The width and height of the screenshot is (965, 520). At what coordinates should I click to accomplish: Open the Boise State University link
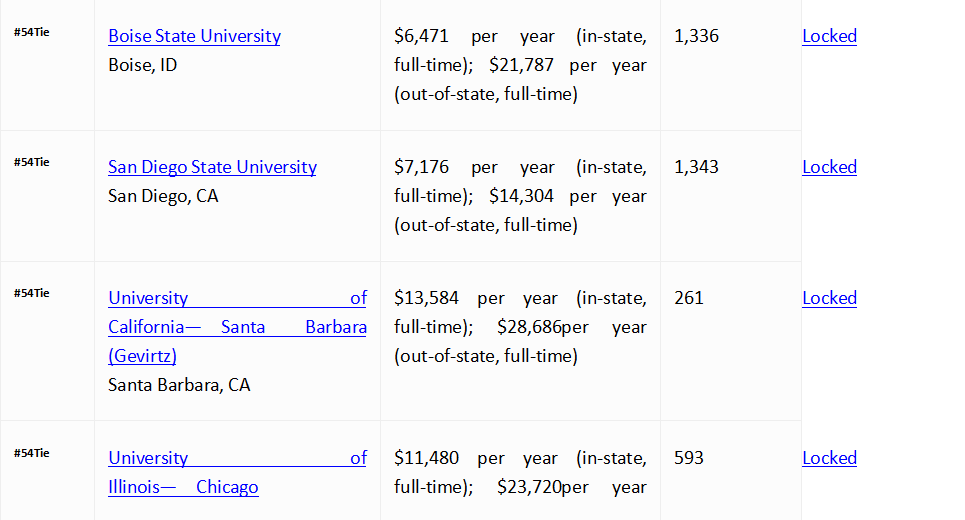click(194, 36)
